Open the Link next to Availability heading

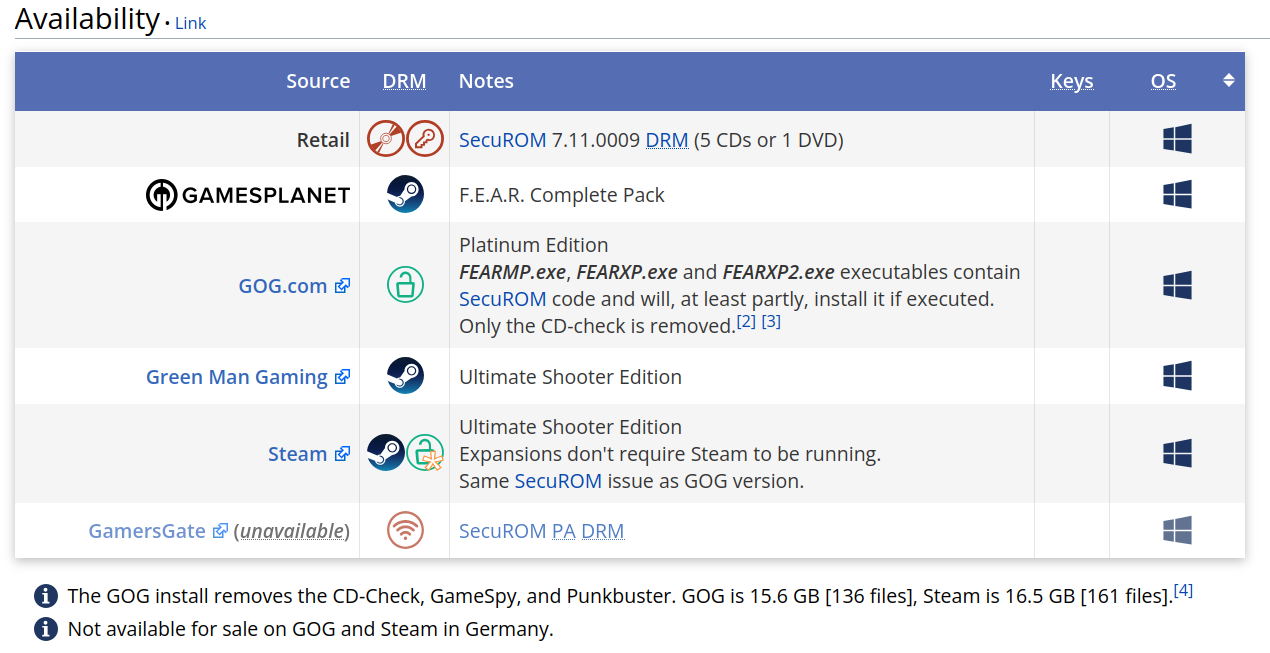point(190,23)
